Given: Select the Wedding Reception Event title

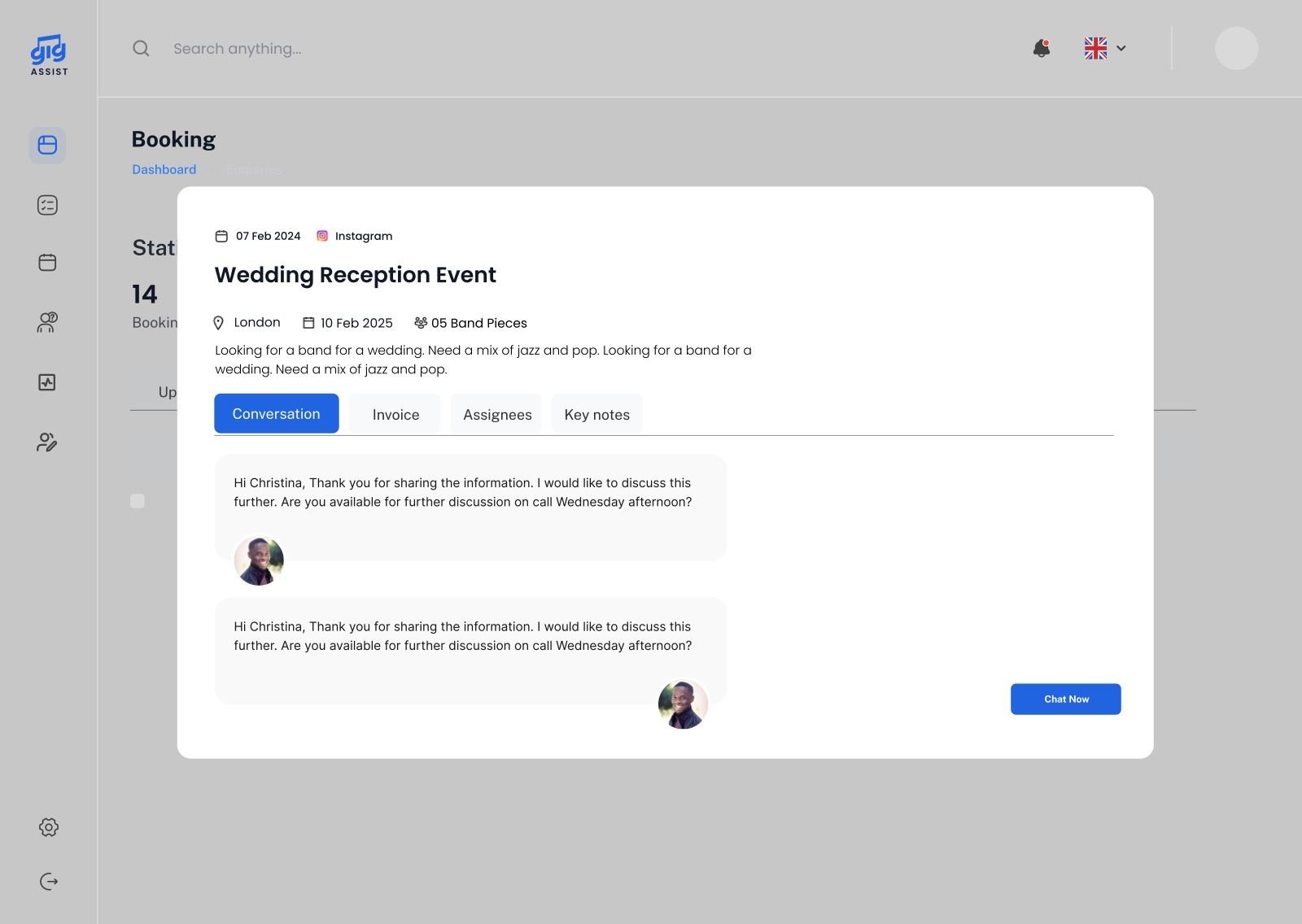Looking at the screenshot, I should point(356,274).
